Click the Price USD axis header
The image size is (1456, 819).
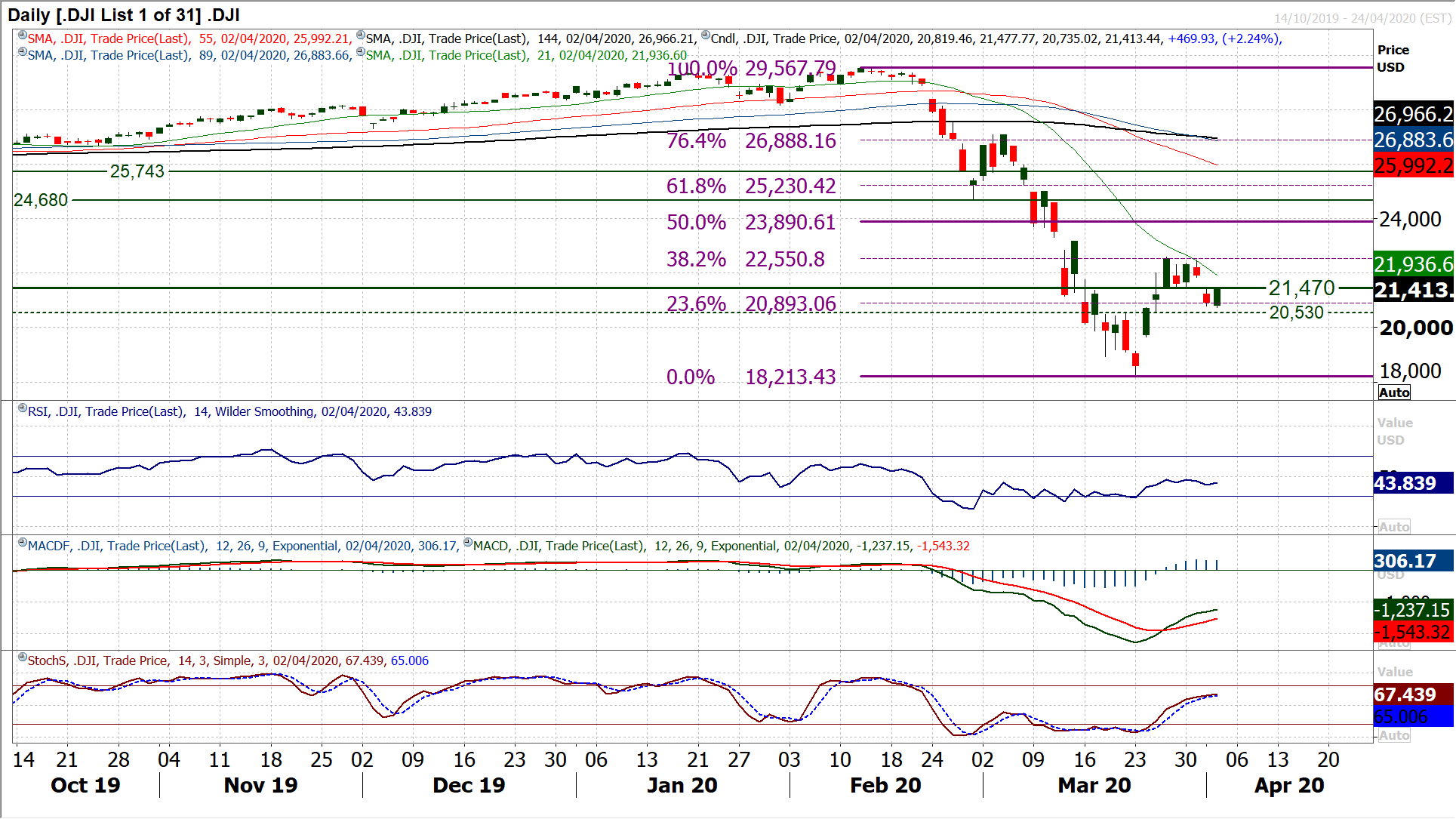pyautogui.click(x=1393, y=58)
